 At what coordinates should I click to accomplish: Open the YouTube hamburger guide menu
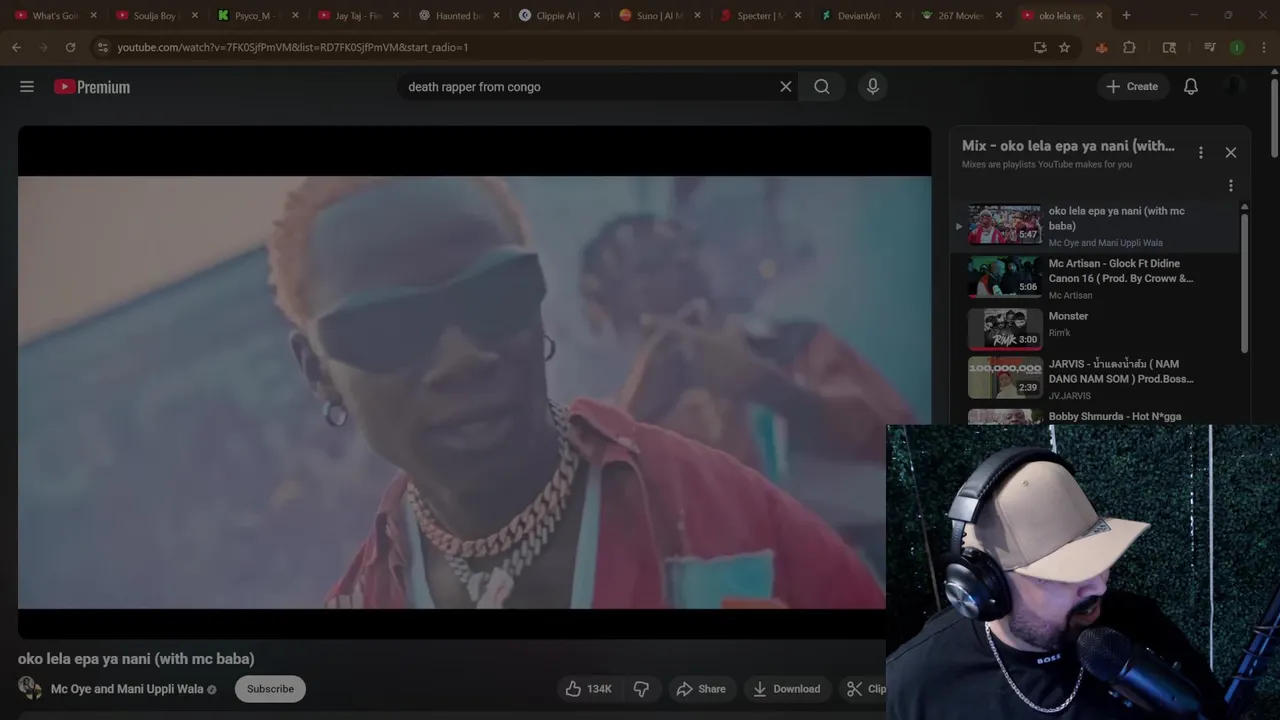pyautogui.click(x=27, y=87)
